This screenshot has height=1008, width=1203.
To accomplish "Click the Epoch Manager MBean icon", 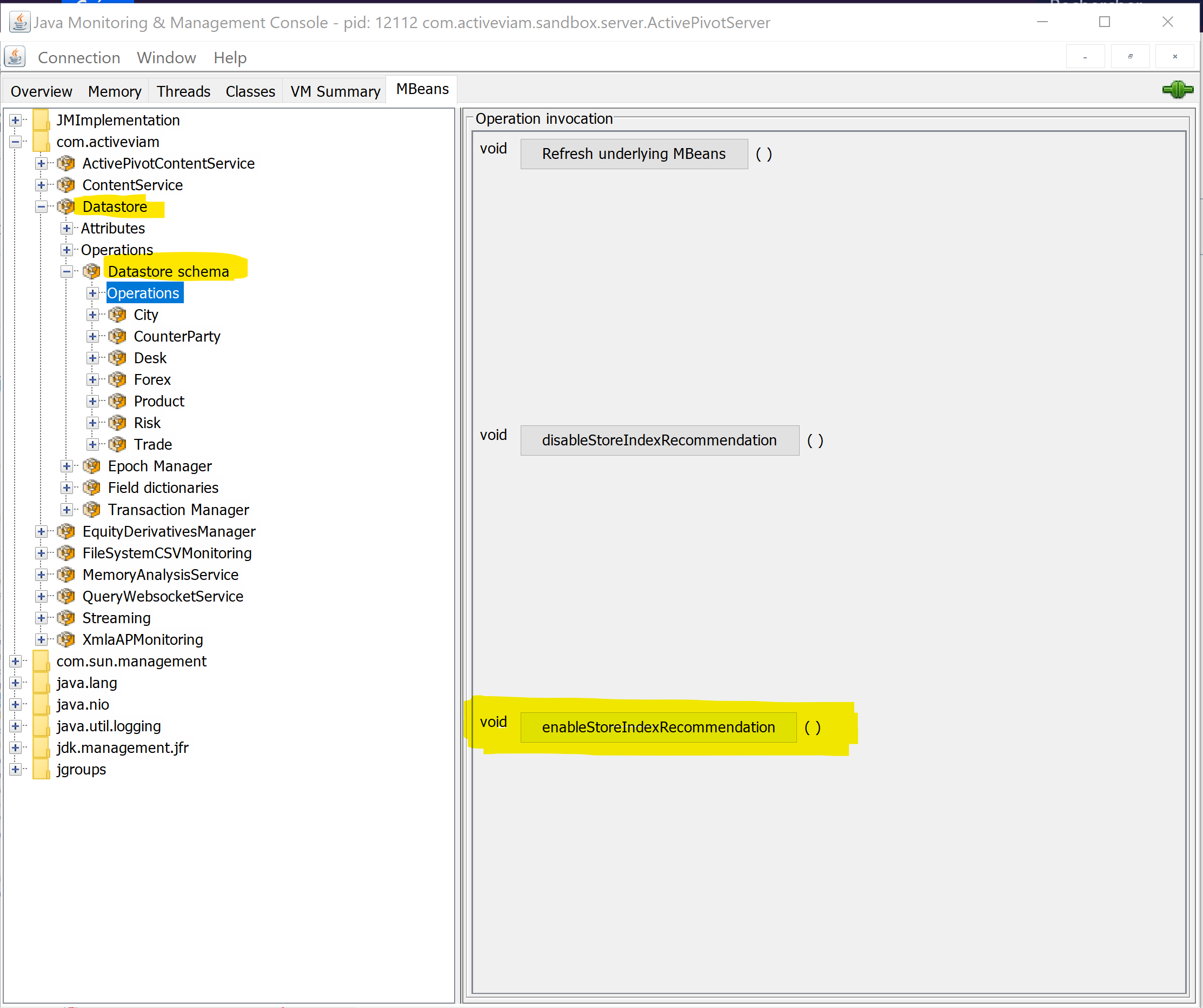I will point(92,466).
